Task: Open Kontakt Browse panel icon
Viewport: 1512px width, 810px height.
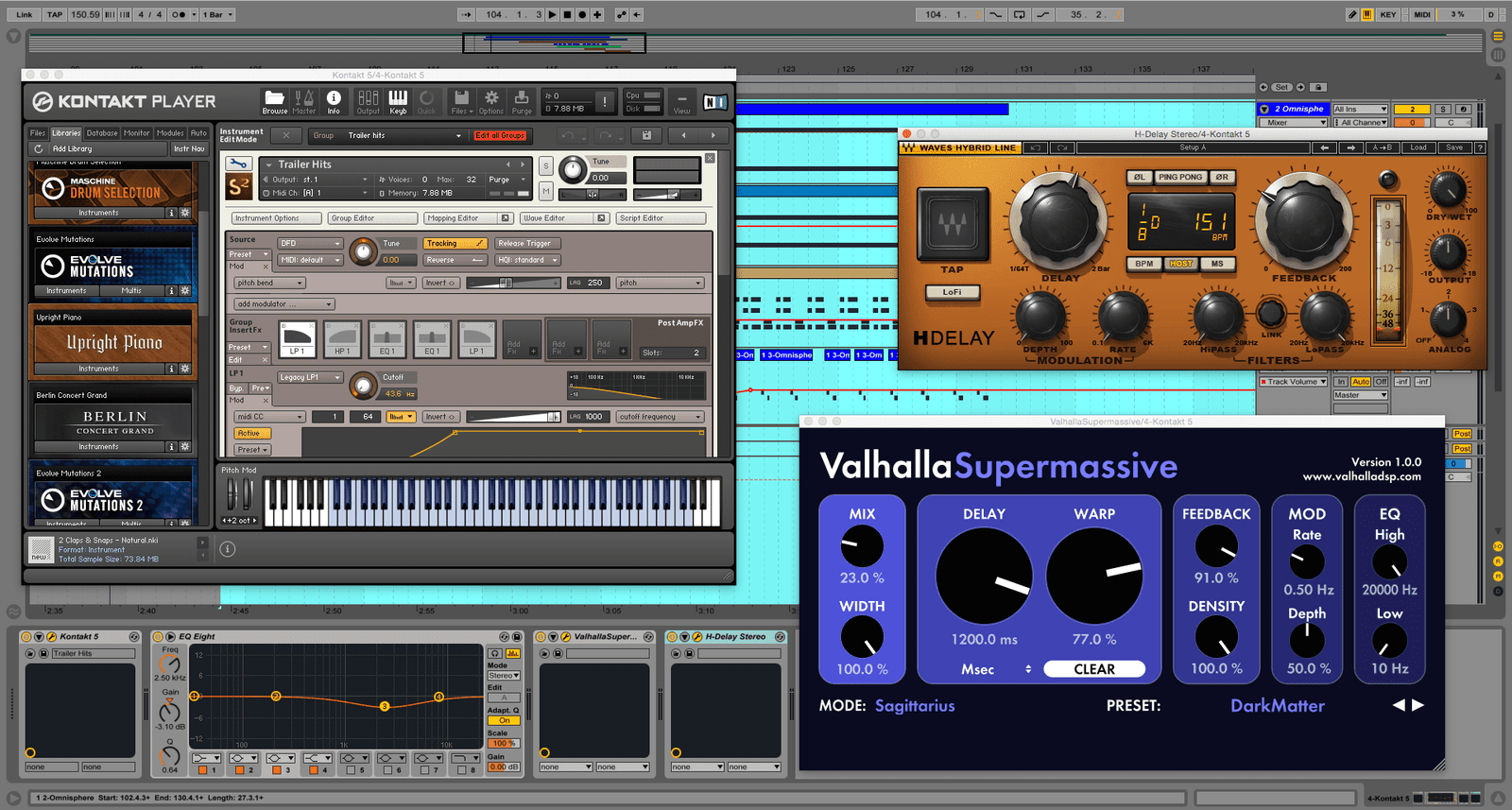Action: click(274, 101)
